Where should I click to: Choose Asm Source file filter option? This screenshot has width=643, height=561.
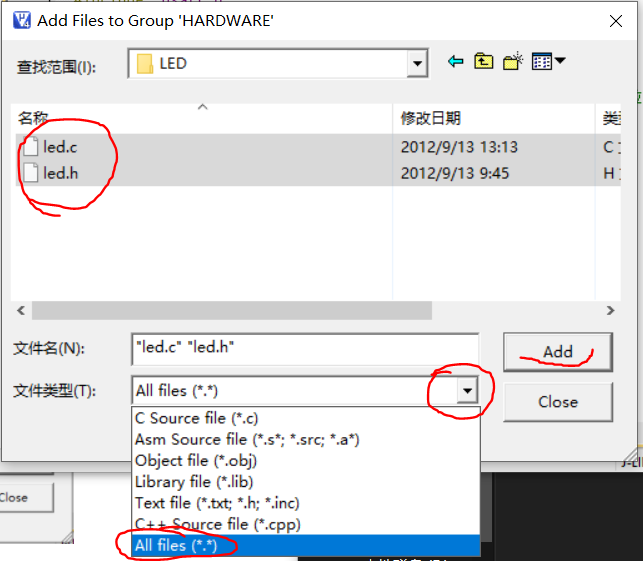[x=306, y=440]
